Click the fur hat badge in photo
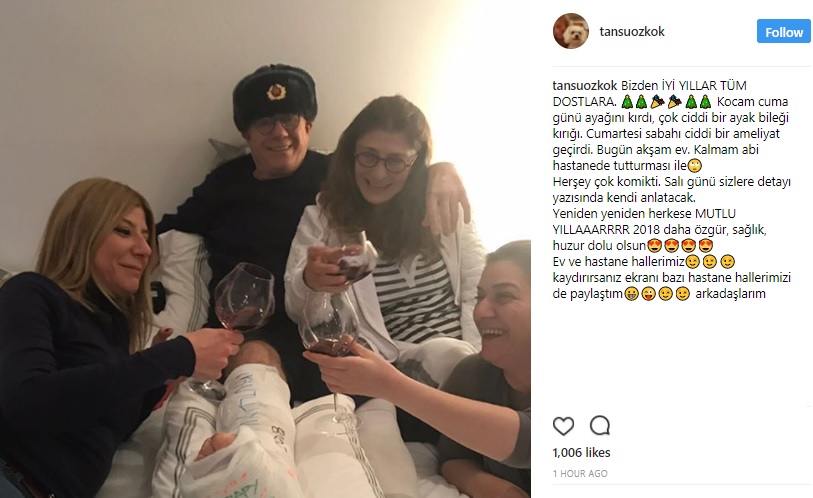Screen dimensions: 813x498 click(x=276, y=91)
